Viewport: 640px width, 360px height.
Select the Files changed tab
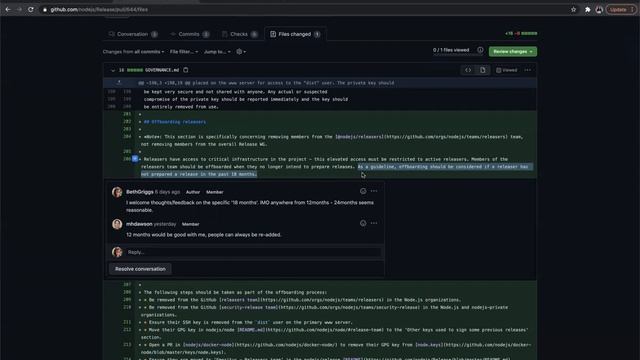[295, 34]
